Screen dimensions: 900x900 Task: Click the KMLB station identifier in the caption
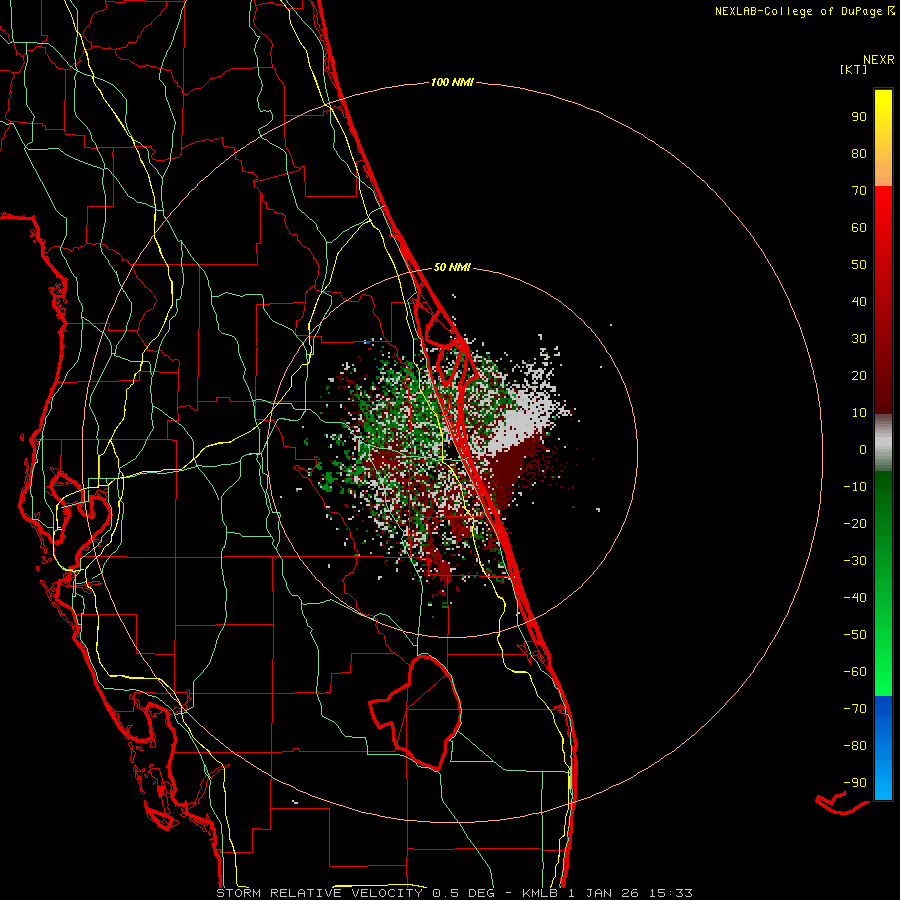point(540,893)
